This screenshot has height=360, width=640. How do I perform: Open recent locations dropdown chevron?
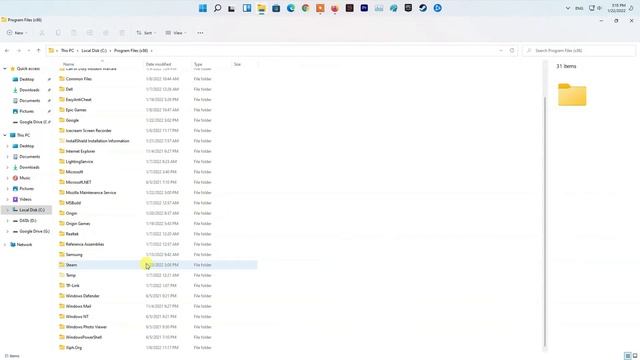coord(29,51)
